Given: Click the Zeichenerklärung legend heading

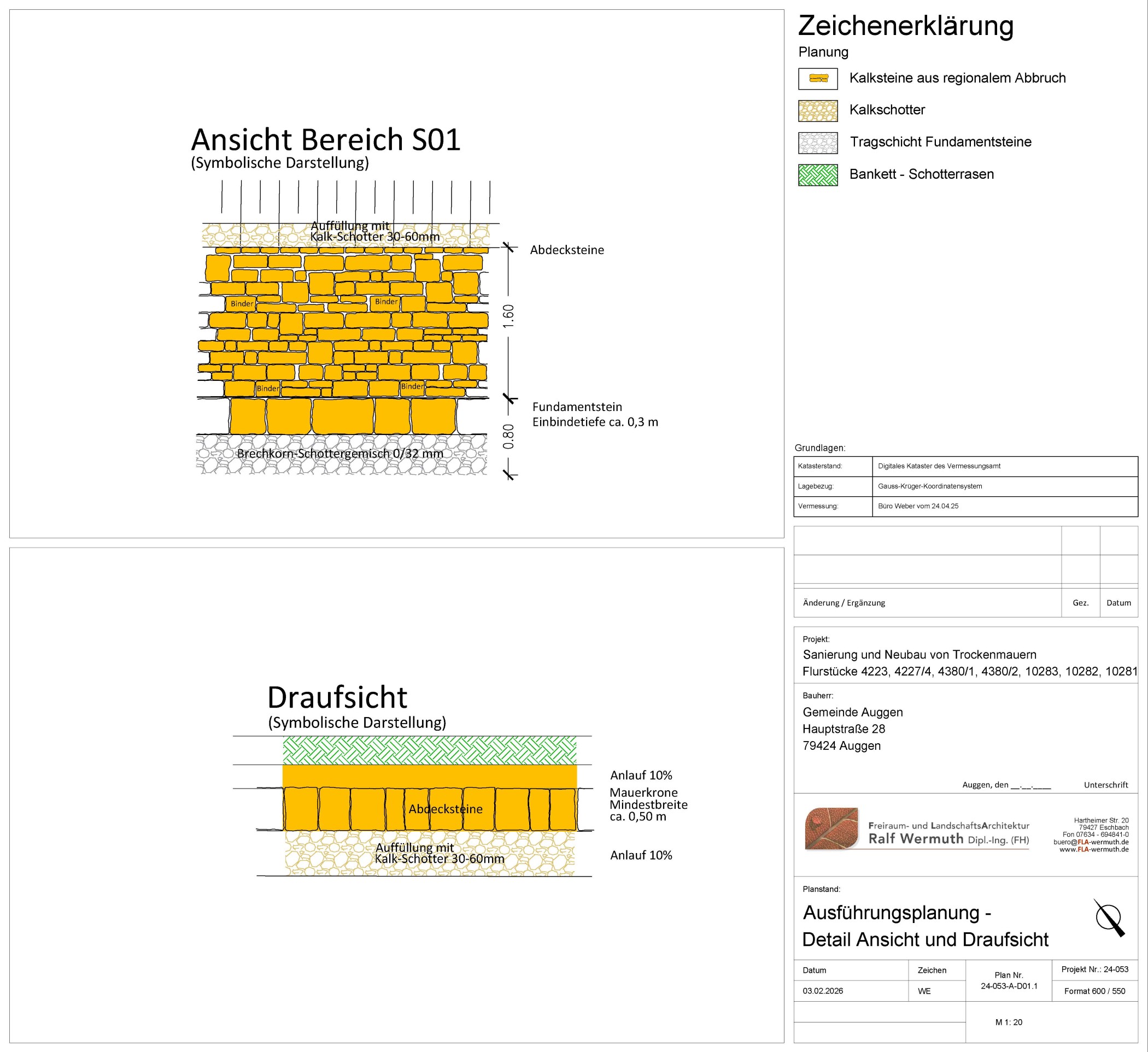Looking at the screenshot, I should pyautogui.click(x=905, y=26).
